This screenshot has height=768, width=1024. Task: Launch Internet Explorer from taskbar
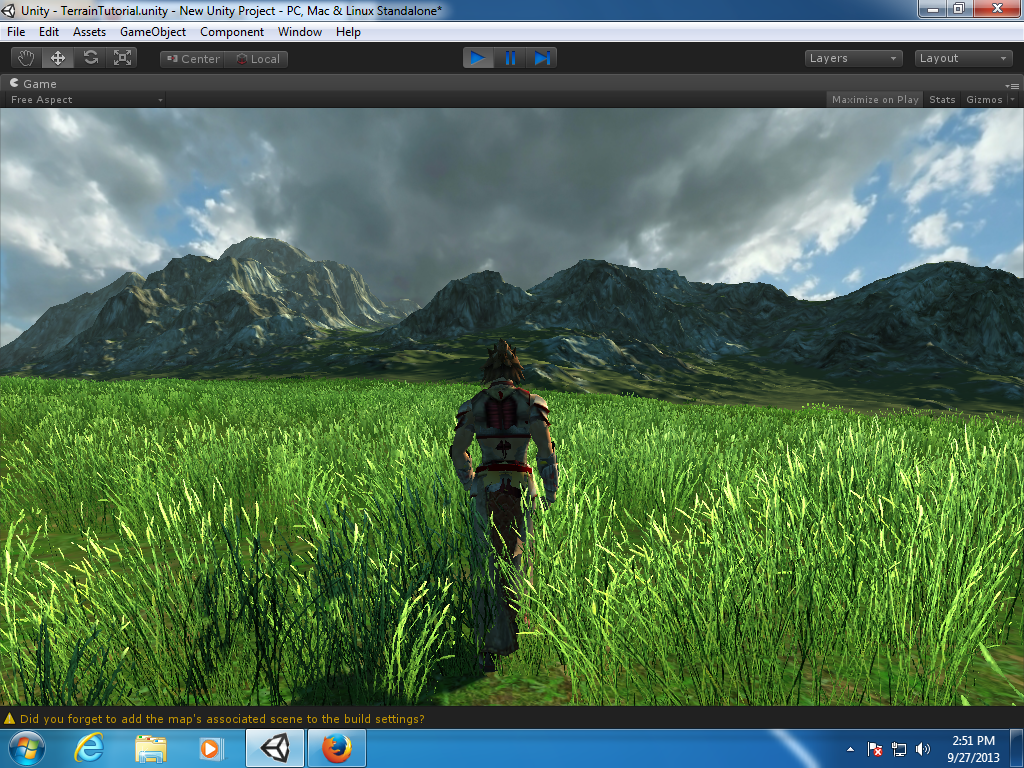89,748
